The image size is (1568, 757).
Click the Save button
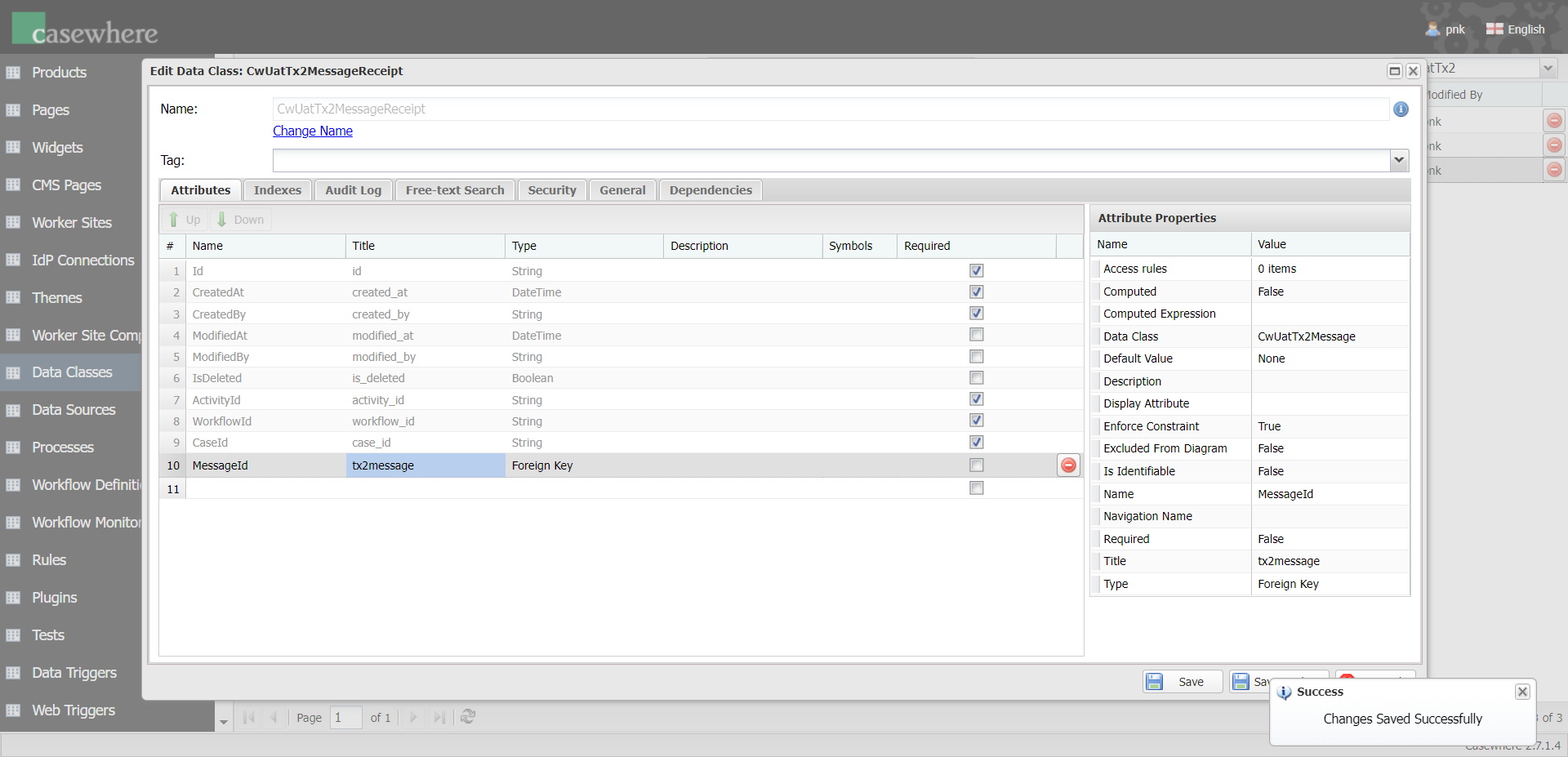(1182, 682)
